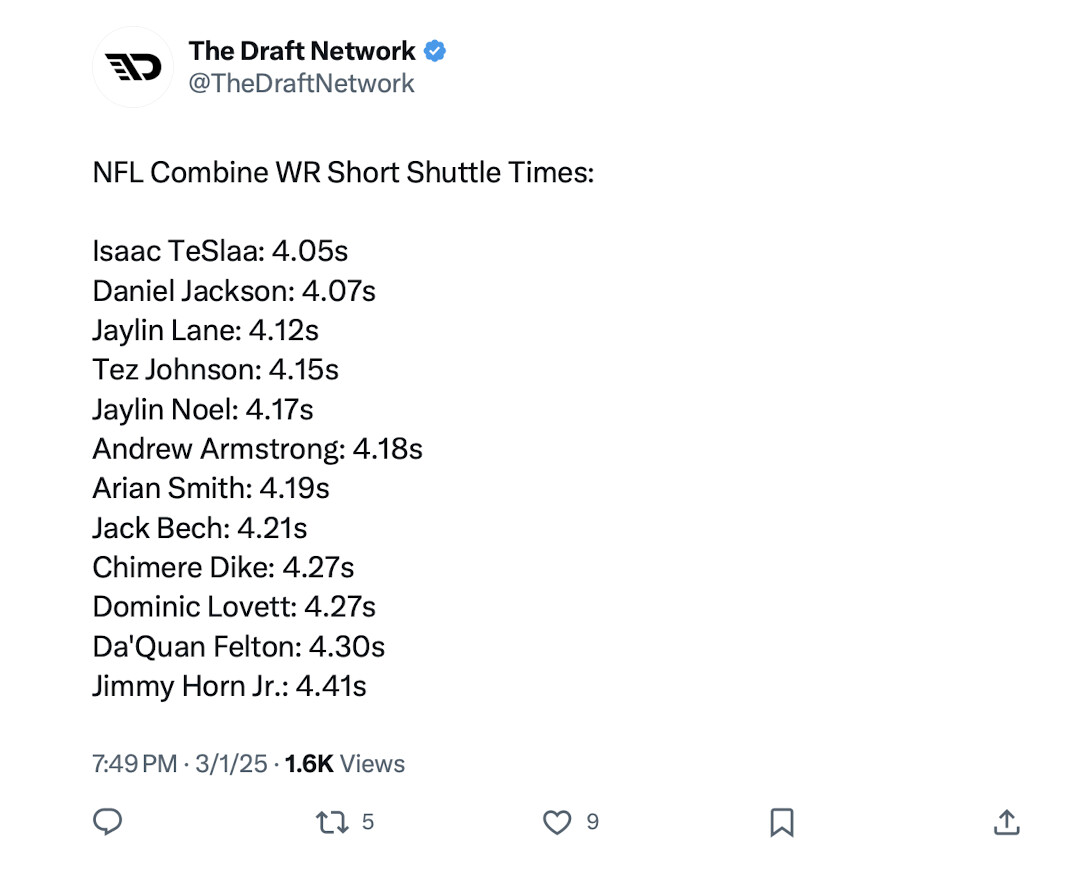Screen dimensions: 1078x870
Task: Open the share icon menu
Action: (x=1006, y=822)
